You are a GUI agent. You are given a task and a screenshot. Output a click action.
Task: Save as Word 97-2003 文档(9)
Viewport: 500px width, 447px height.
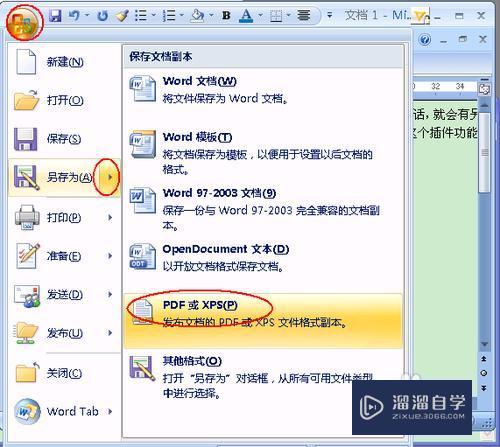[263, 209]
